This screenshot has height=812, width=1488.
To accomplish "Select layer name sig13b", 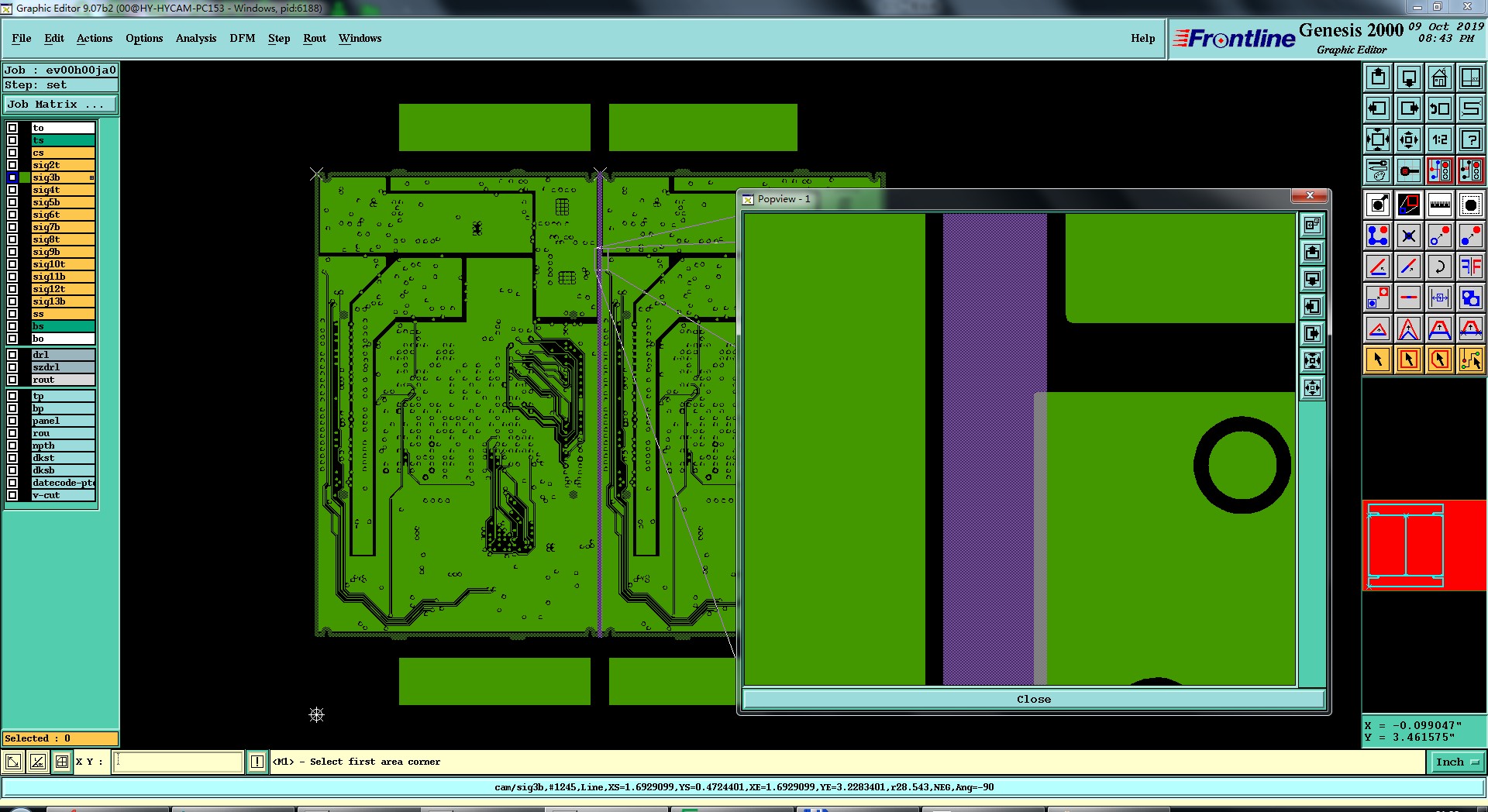I will (63, 301).
